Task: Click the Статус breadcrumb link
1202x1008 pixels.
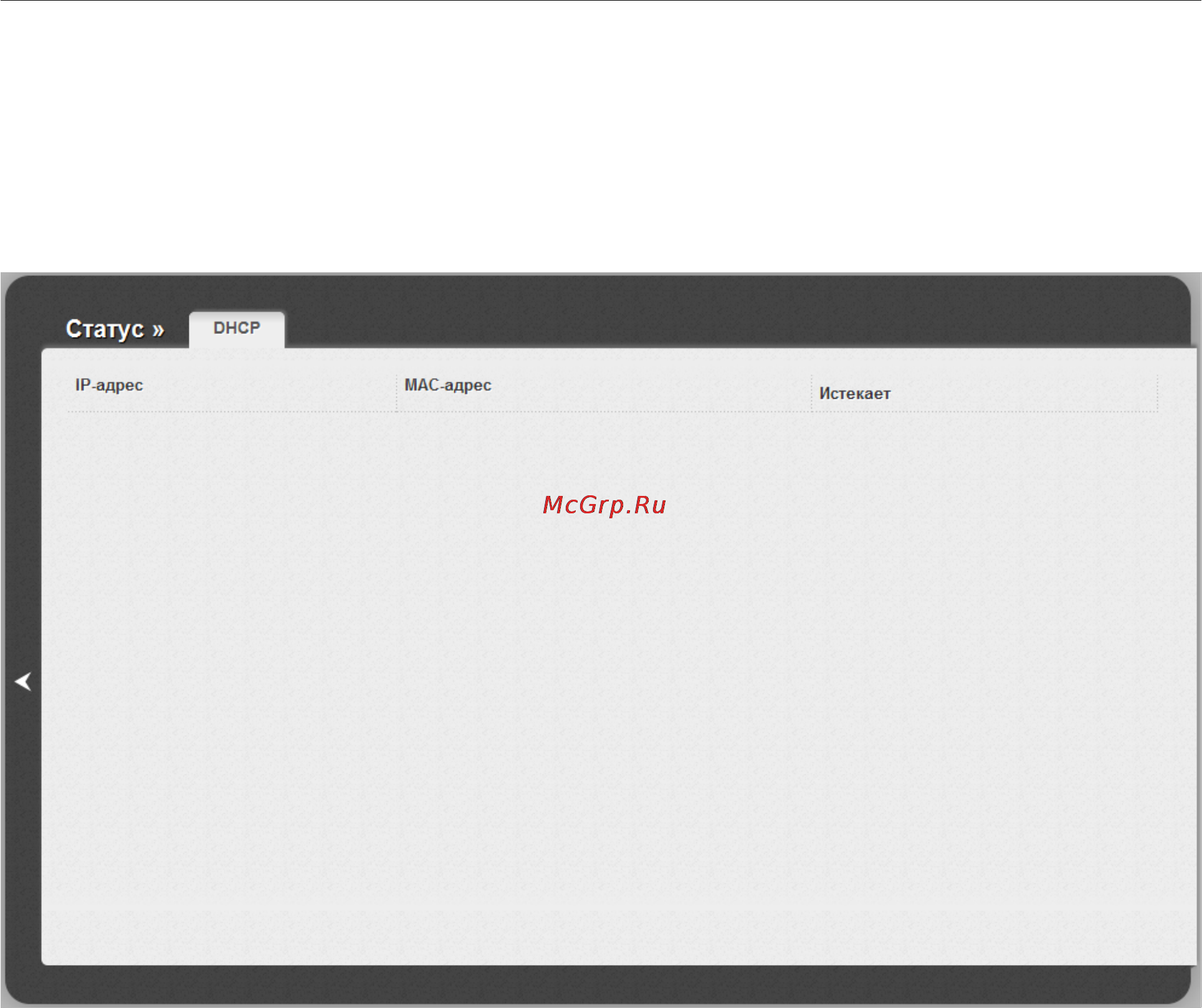Action: pyautogui.click(x=105, y=329)
